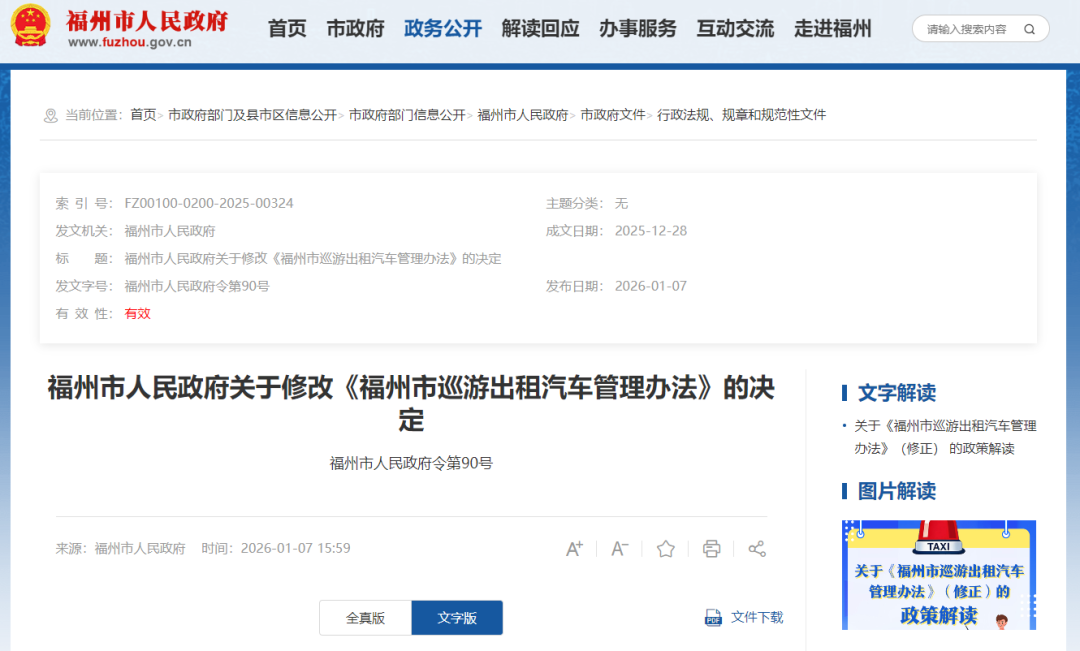Open 文件下载 link
This screenshot has width=1080, height=651.
point(757,618)
